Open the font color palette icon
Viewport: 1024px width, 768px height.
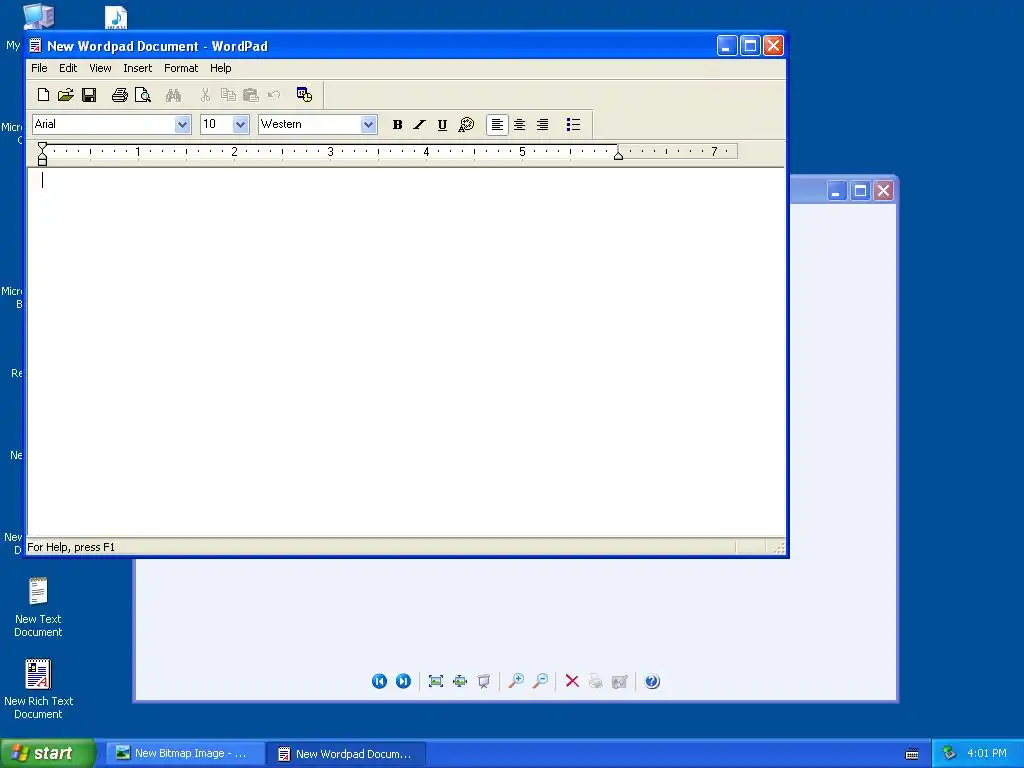tap(466, 124)
